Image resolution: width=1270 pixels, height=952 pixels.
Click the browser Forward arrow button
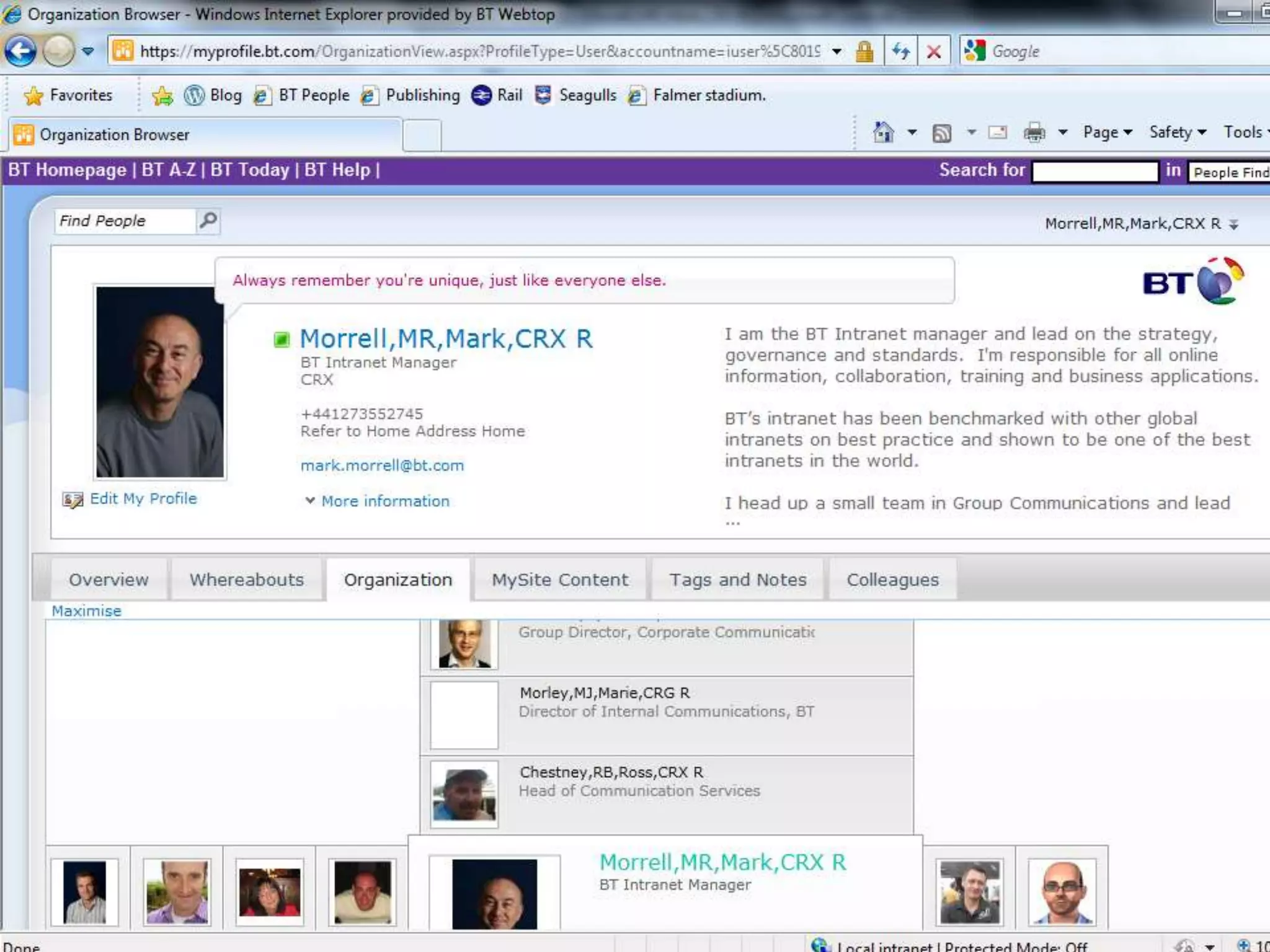[x=59, y=51]
